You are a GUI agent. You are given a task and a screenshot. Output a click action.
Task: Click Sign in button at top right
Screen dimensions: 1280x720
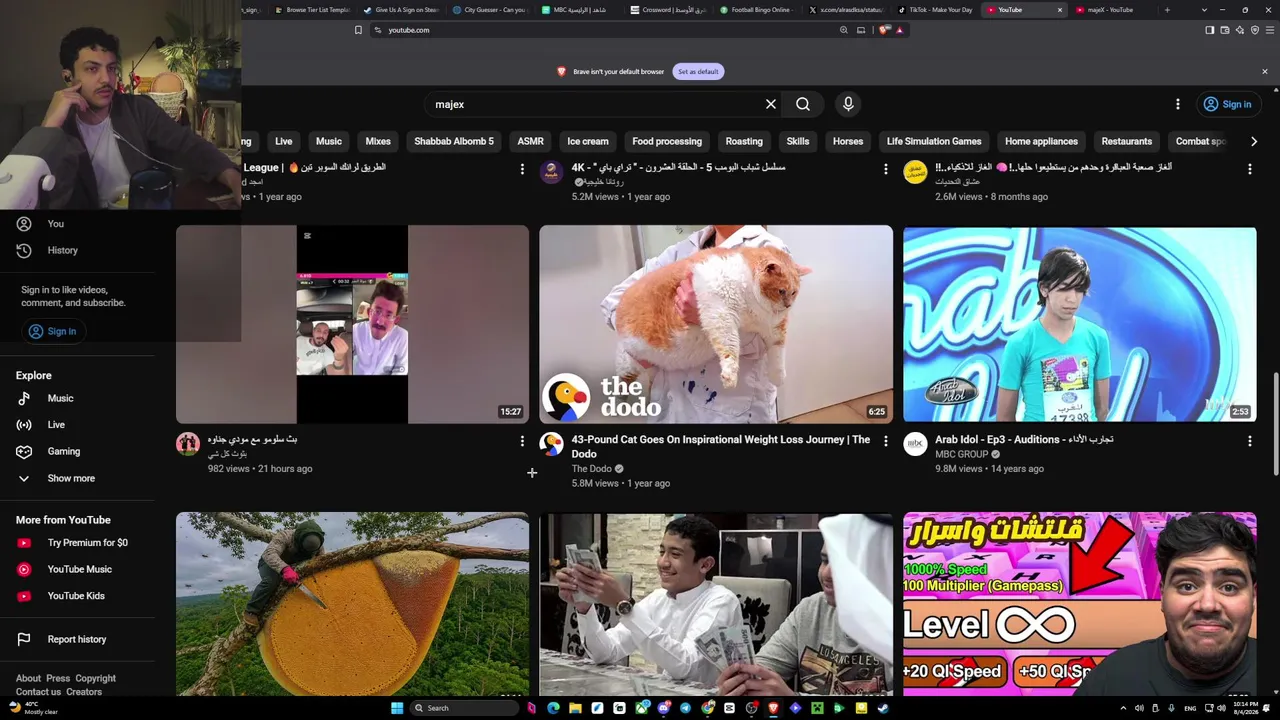click(1227, 104)
